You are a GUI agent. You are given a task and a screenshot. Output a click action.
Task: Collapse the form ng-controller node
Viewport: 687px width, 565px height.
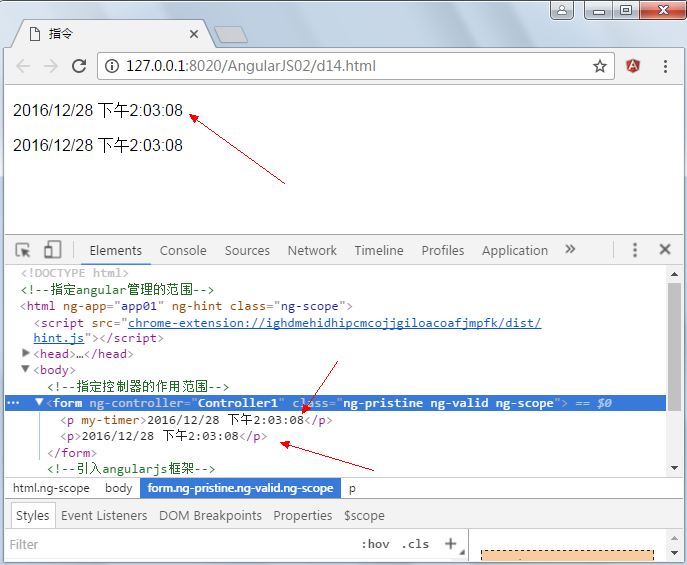(x=39, y=402)
